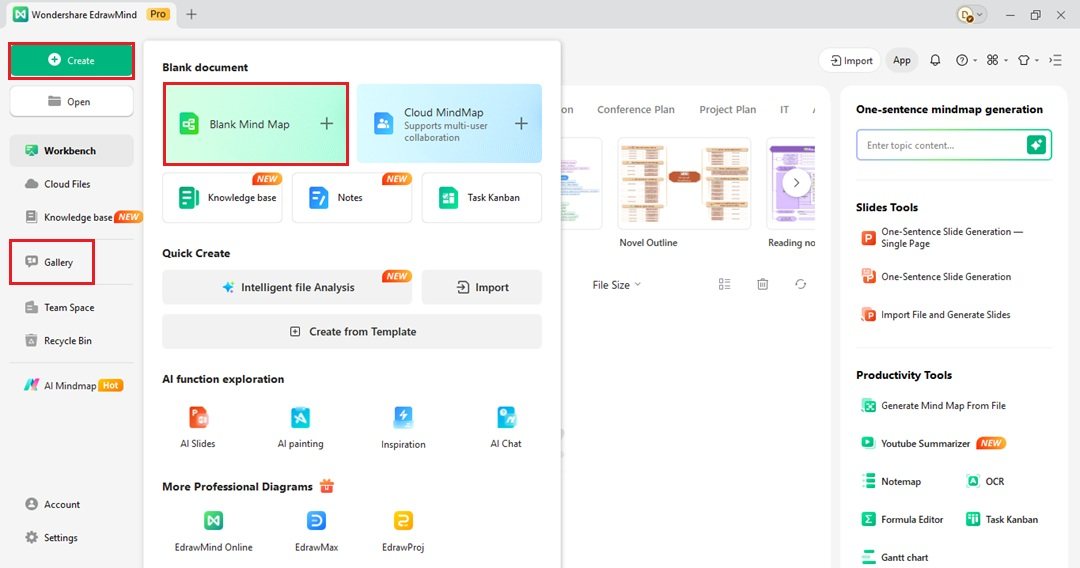This screenshot has height=568, width=1080.
Task: Click the App button in top toolbar
Action: pos(902,61)
